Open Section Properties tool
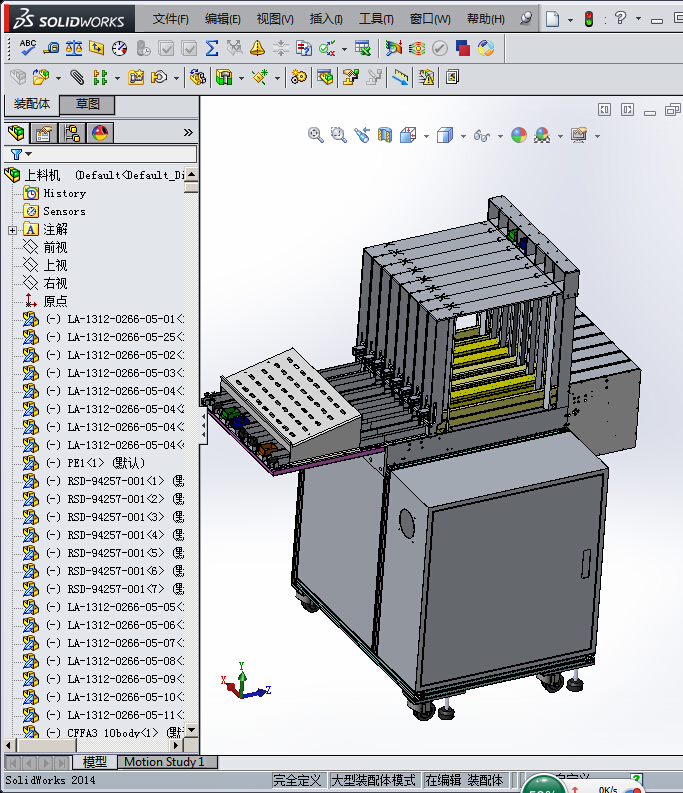The image size is (683, 793). (x=97, y=48)
